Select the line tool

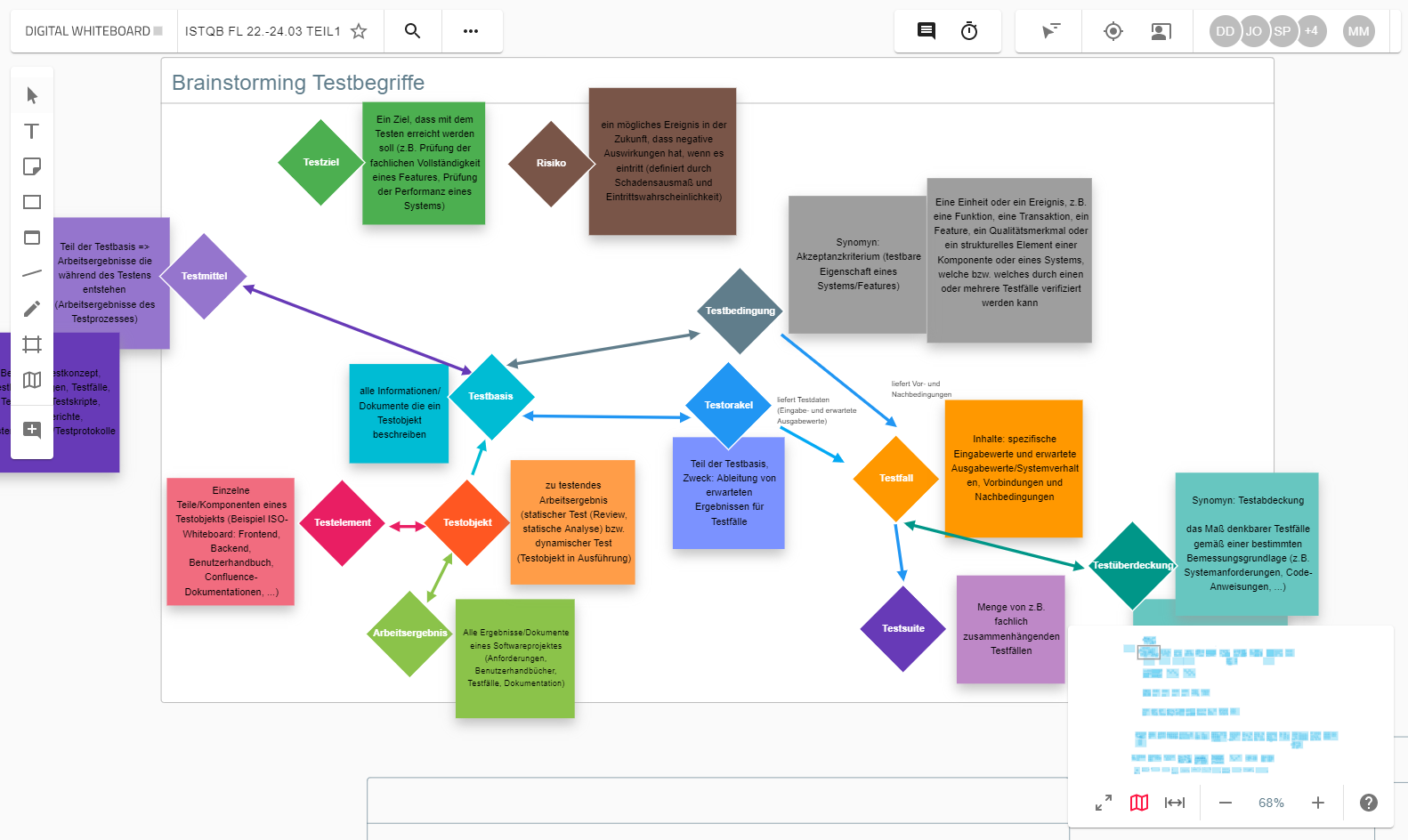click(x=32, y=273)
